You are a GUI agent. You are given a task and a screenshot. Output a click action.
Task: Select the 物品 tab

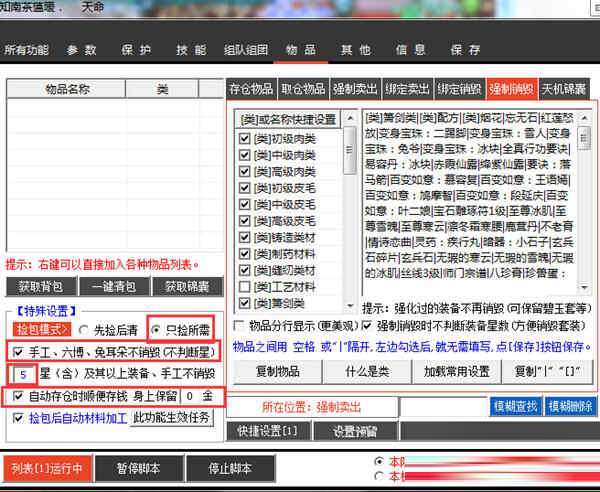pos(301,50)
